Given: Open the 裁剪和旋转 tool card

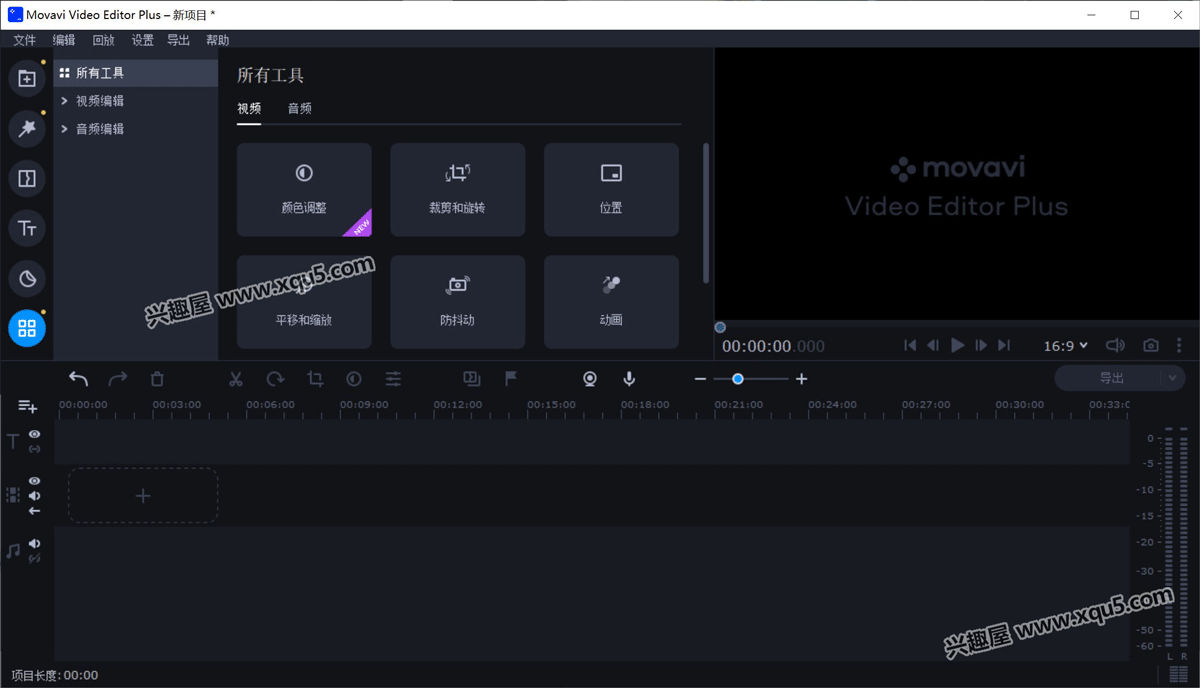Looking at the screenshot, I should (x=458, y=190).
